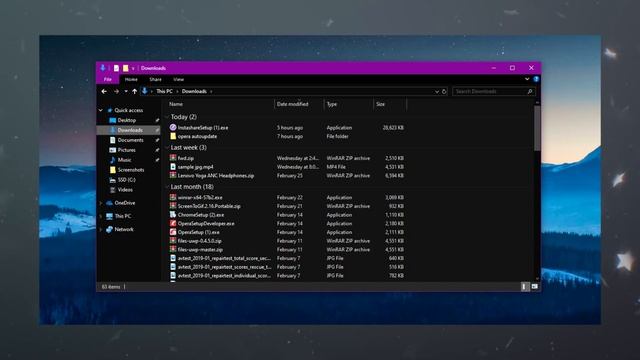The height and width of the screenshot is (360, 640).
Task: Expand the ribbon with the chevron
Action: click(527, 79)
